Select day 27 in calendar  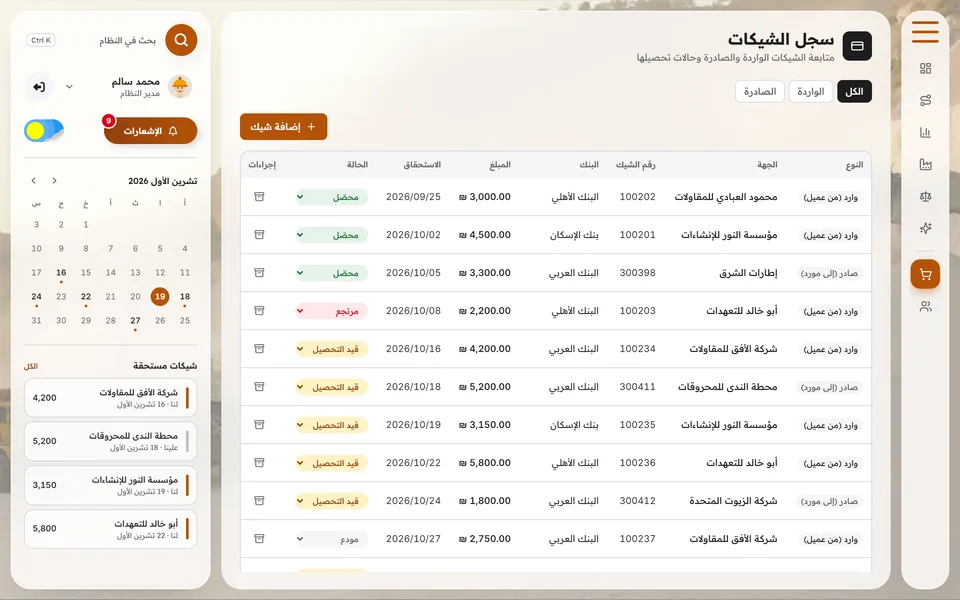coord(135,321)
